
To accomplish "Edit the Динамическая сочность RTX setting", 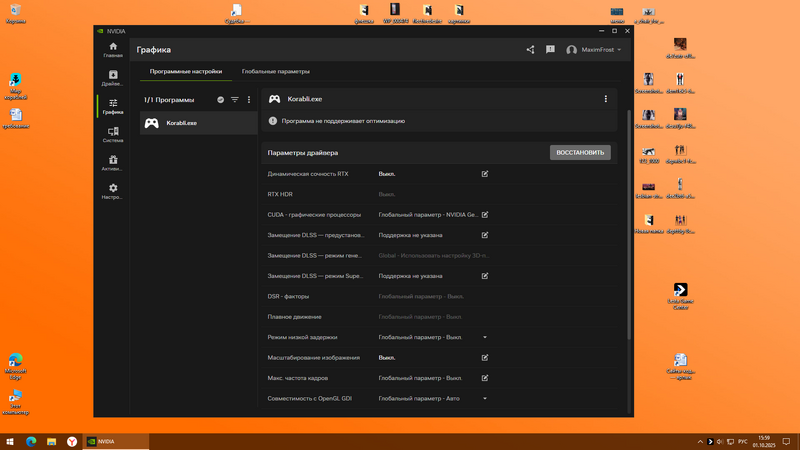I will tap(485, 174).
